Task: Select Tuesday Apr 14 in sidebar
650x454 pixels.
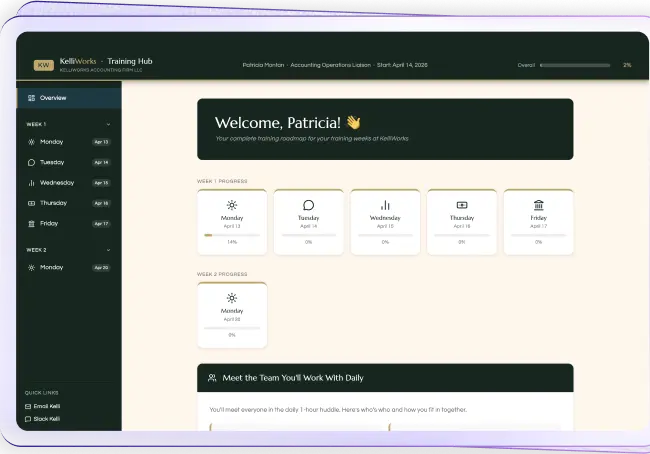Action: pyautogui.click(x=69, y=162)
